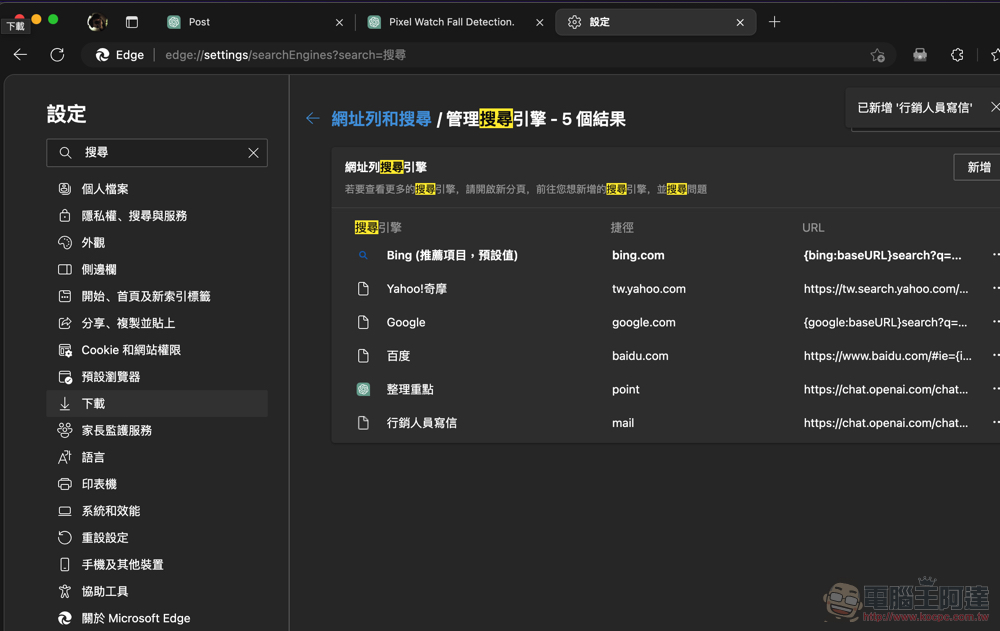Open a new tab with the plus icon
This screenshot has width=1000, height=631.
point(774,22)
